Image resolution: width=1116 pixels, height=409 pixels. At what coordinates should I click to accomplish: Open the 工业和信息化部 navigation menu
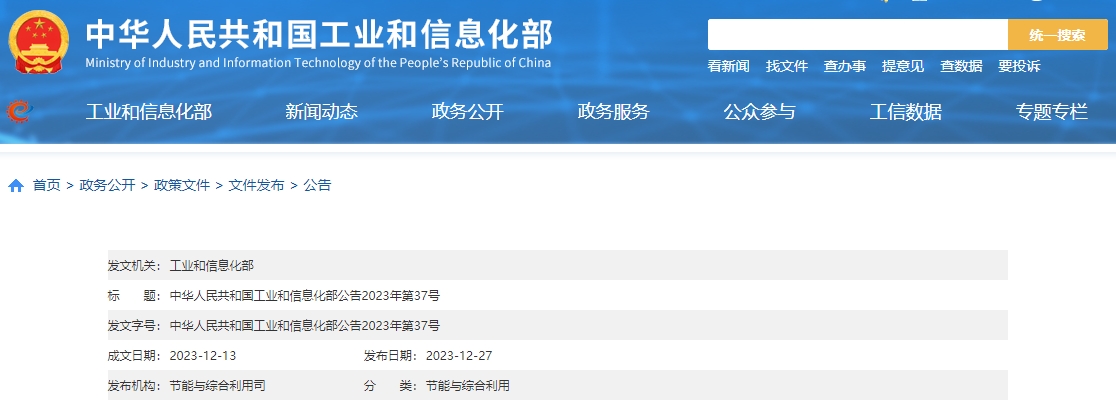pos(149,112)
